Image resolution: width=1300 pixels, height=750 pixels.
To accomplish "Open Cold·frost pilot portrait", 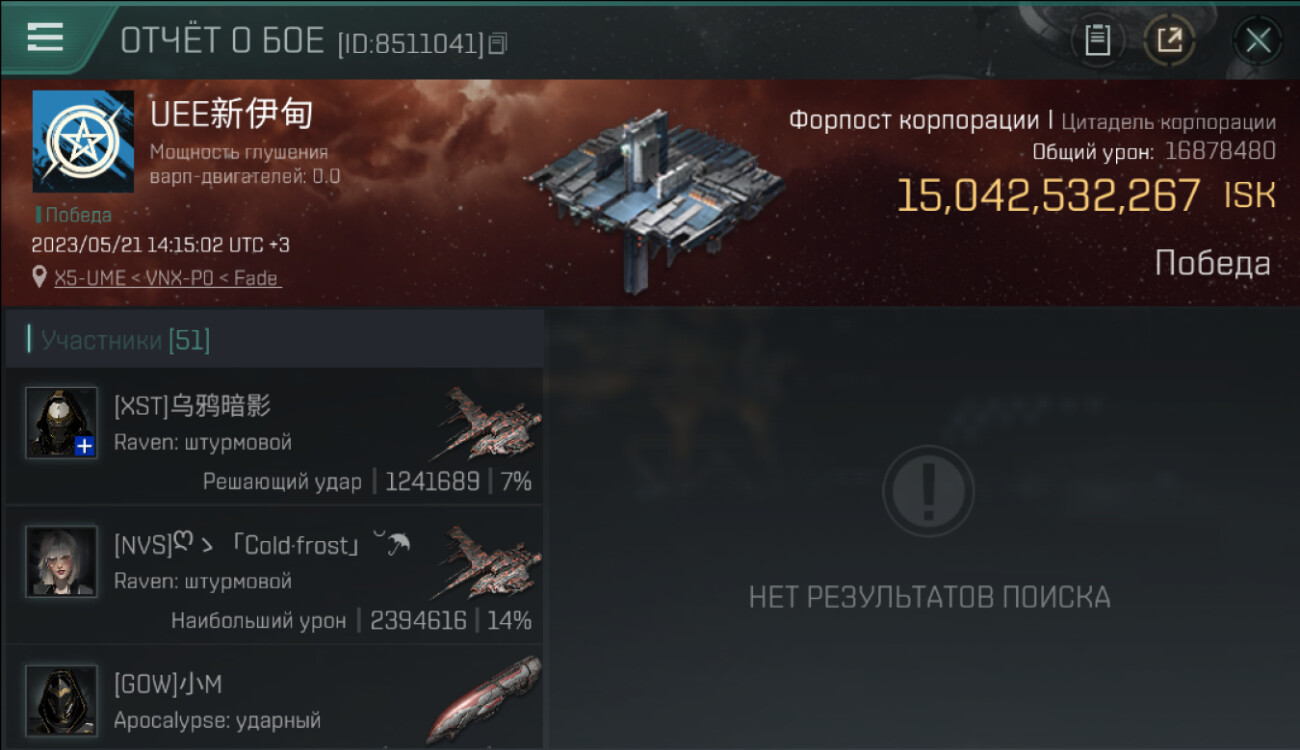I will tap(62, 562).
